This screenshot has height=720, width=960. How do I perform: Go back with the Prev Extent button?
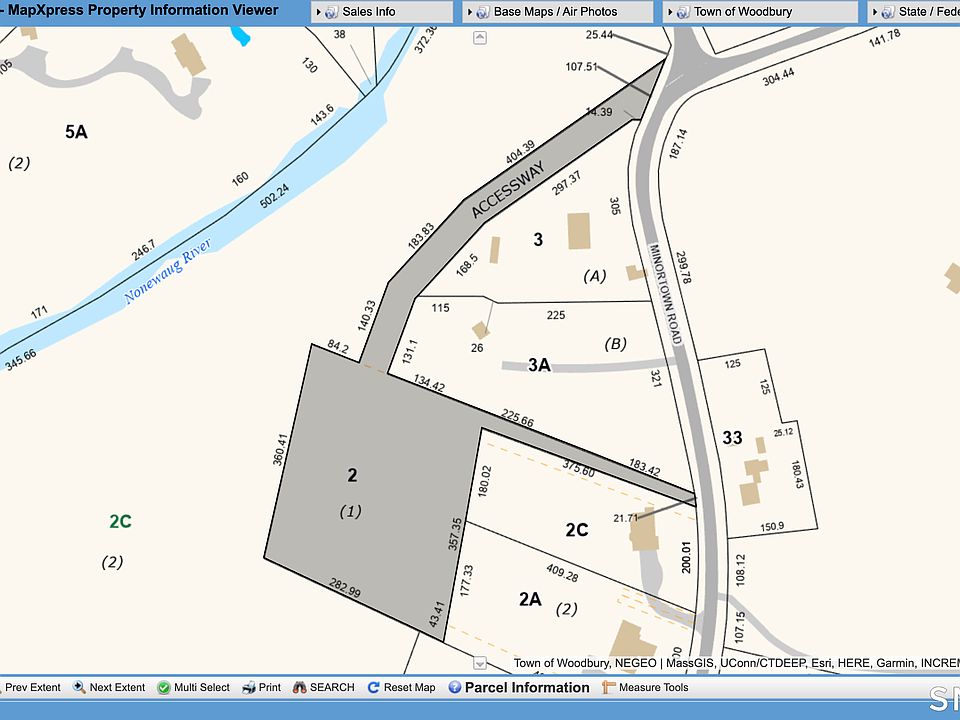click(32, 688)
